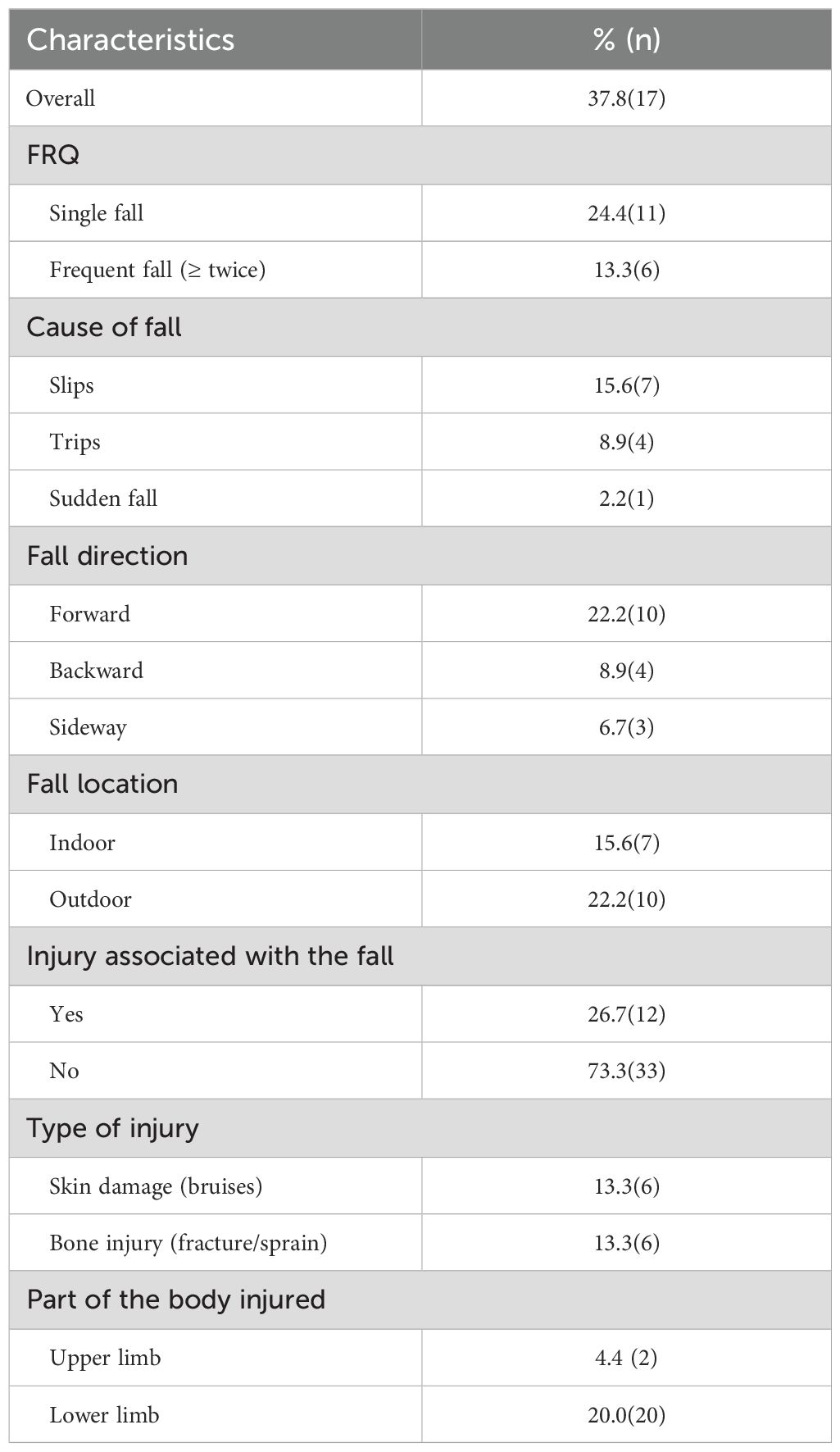Click the Fall location section heading

[102, 784]
